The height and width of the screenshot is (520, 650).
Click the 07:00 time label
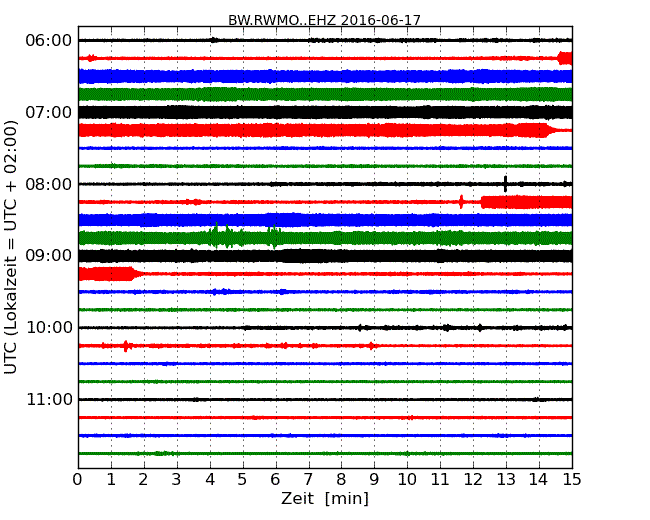(x=49, y=112)
